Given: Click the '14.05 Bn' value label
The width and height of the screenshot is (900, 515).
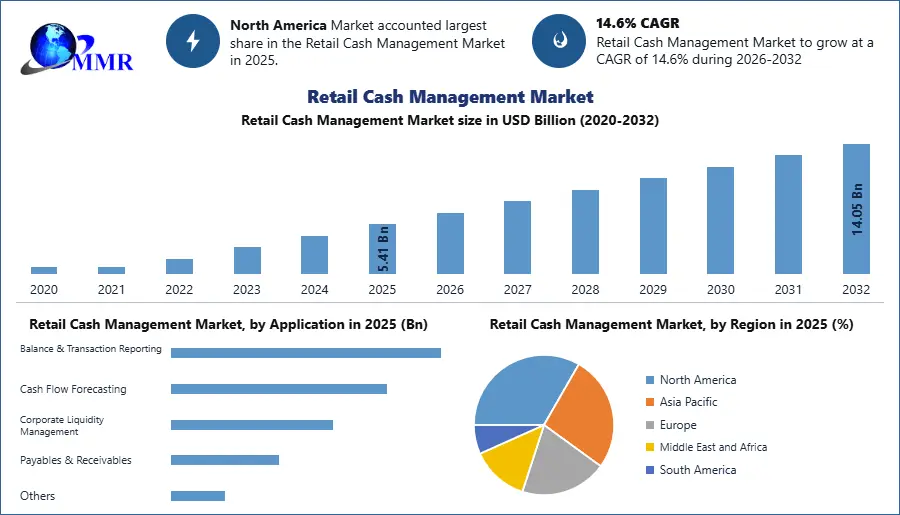Looking at the screenshot, I should [x=857, y=210].
